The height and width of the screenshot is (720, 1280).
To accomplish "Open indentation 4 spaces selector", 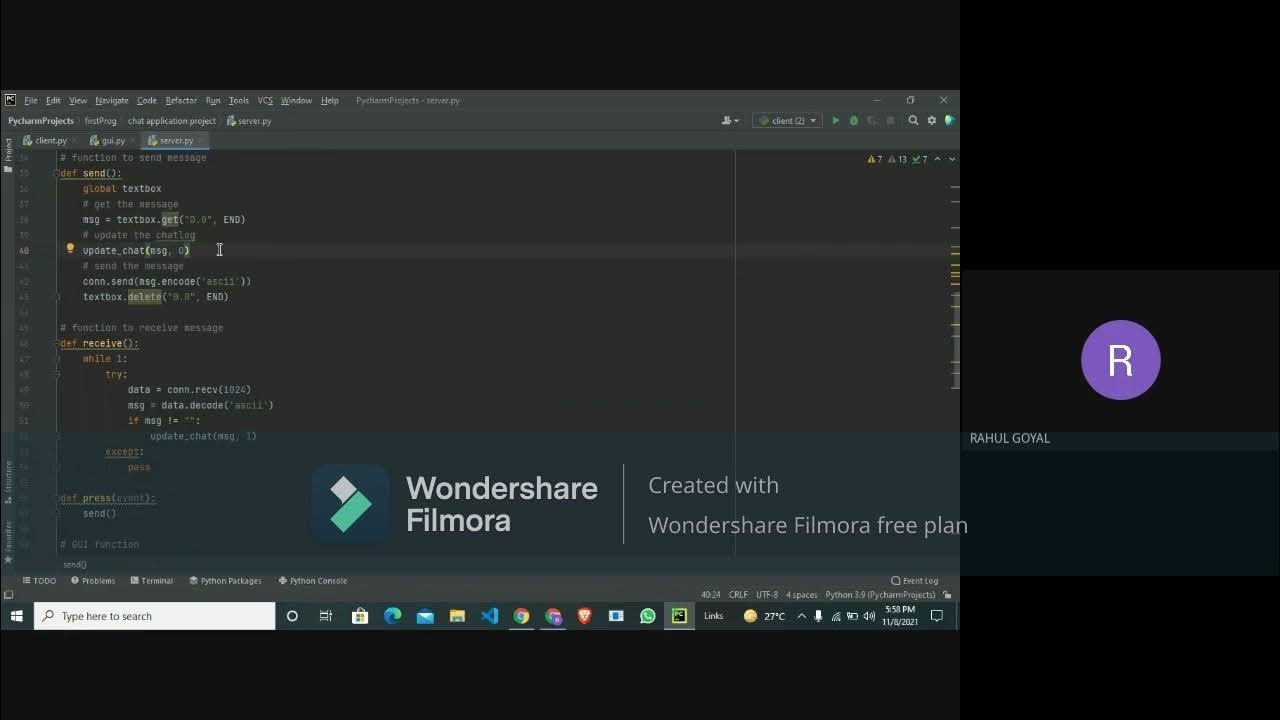I will pyautogui.click(x=802, y=595).
